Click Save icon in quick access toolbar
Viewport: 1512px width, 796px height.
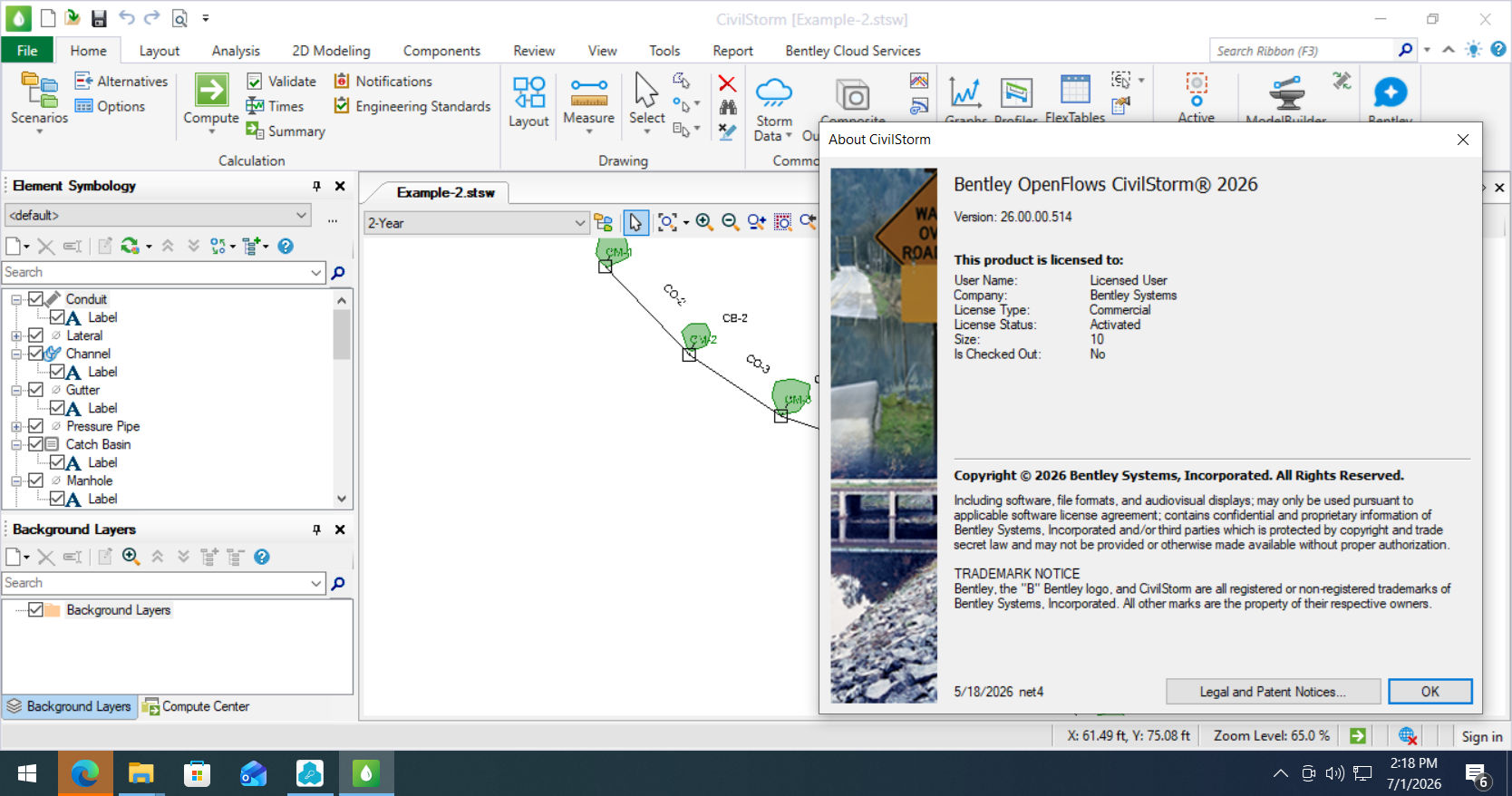(x=99, y=18)
